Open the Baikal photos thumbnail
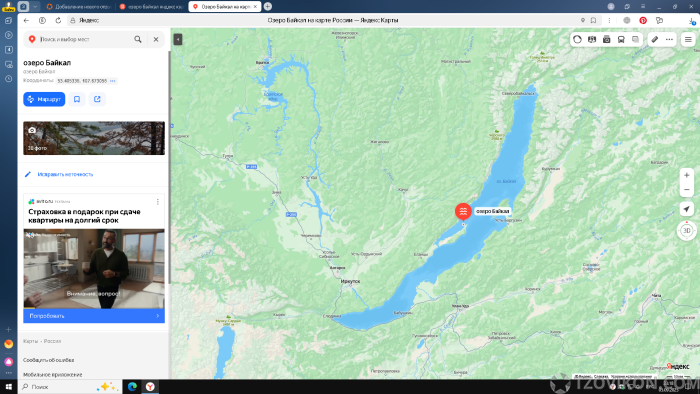This screenshot has height=394, width=700. (x=94, y=138)
